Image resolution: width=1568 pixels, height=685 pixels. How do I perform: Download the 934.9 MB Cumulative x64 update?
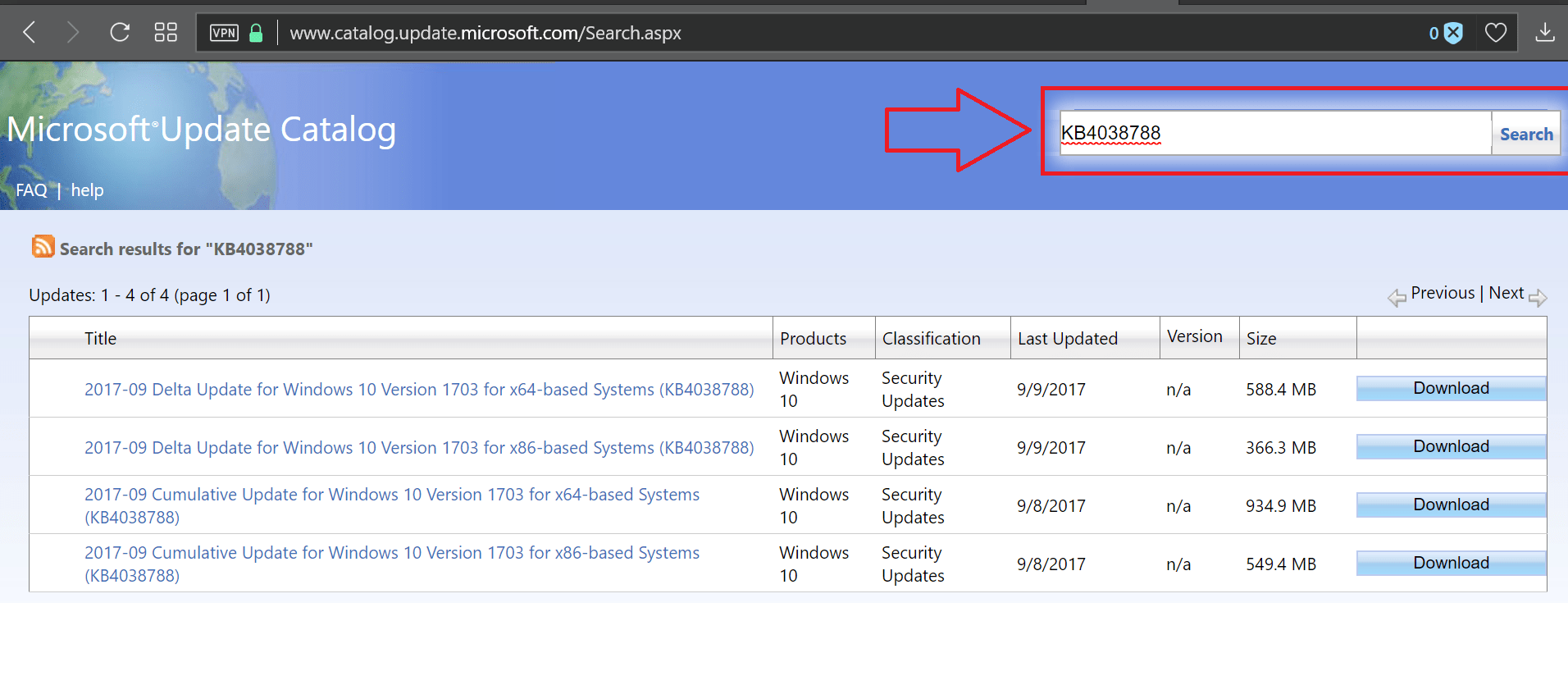coord(1452,505)
